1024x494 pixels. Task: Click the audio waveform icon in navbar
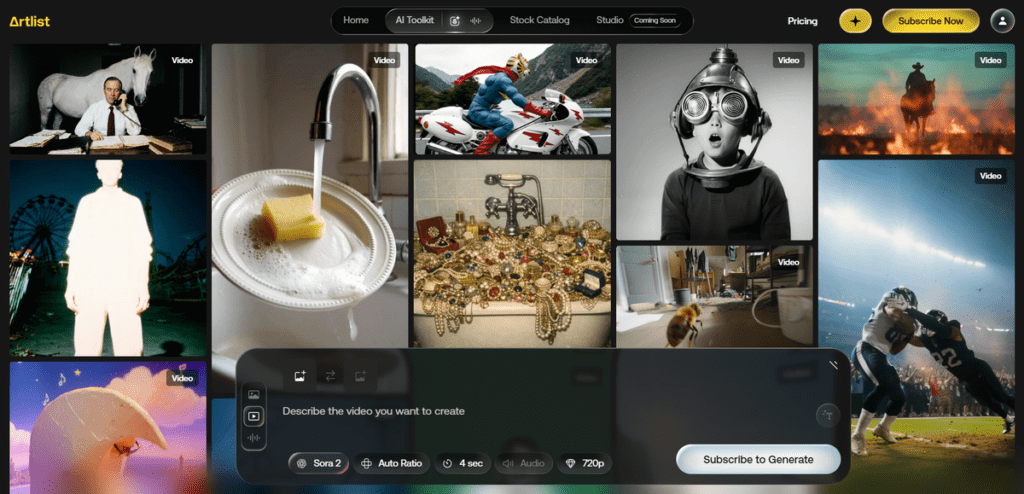click(476, 20)
